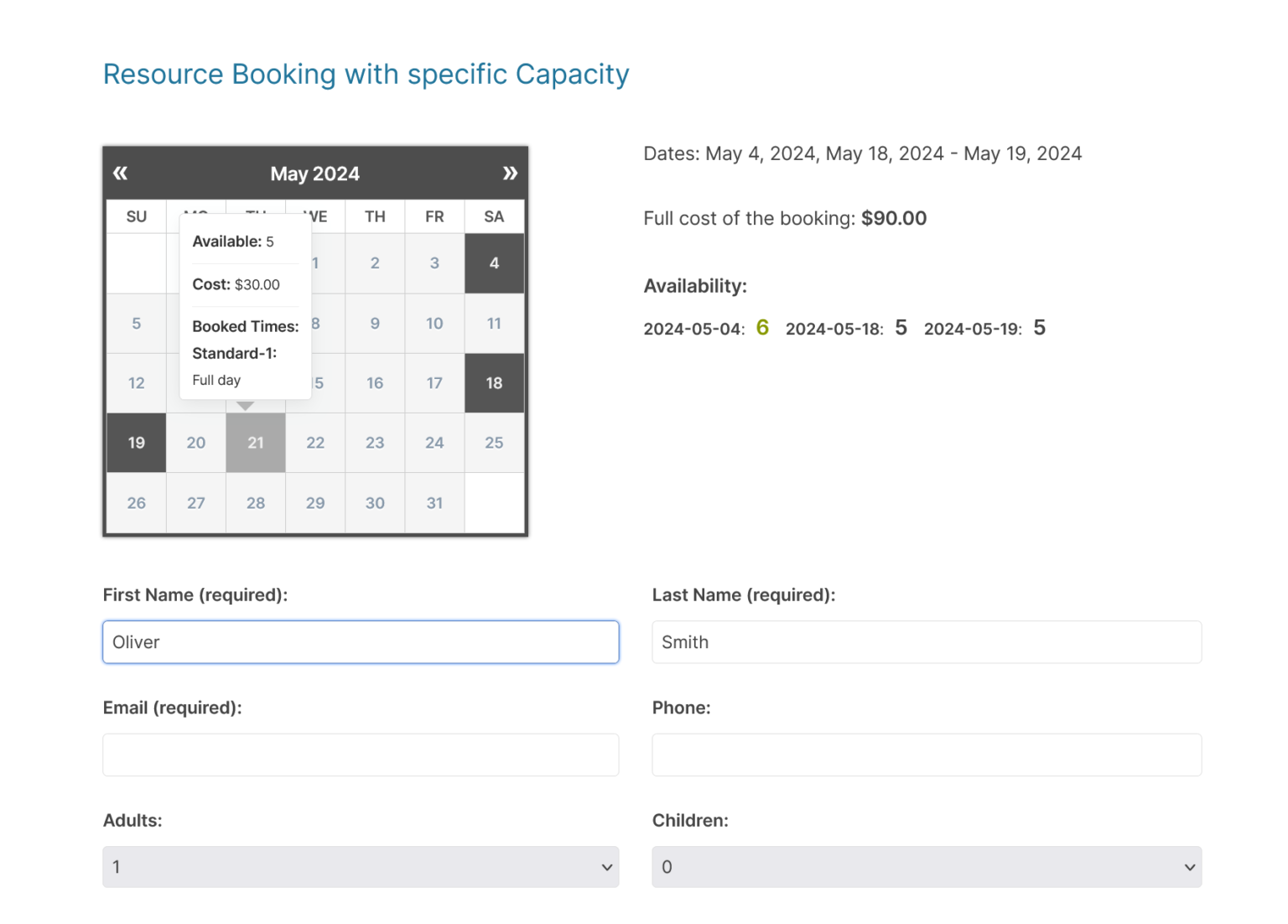This screenshot has height=924, width=1288.
Task: Open the Children dropdown
Action: pos(927,867)
